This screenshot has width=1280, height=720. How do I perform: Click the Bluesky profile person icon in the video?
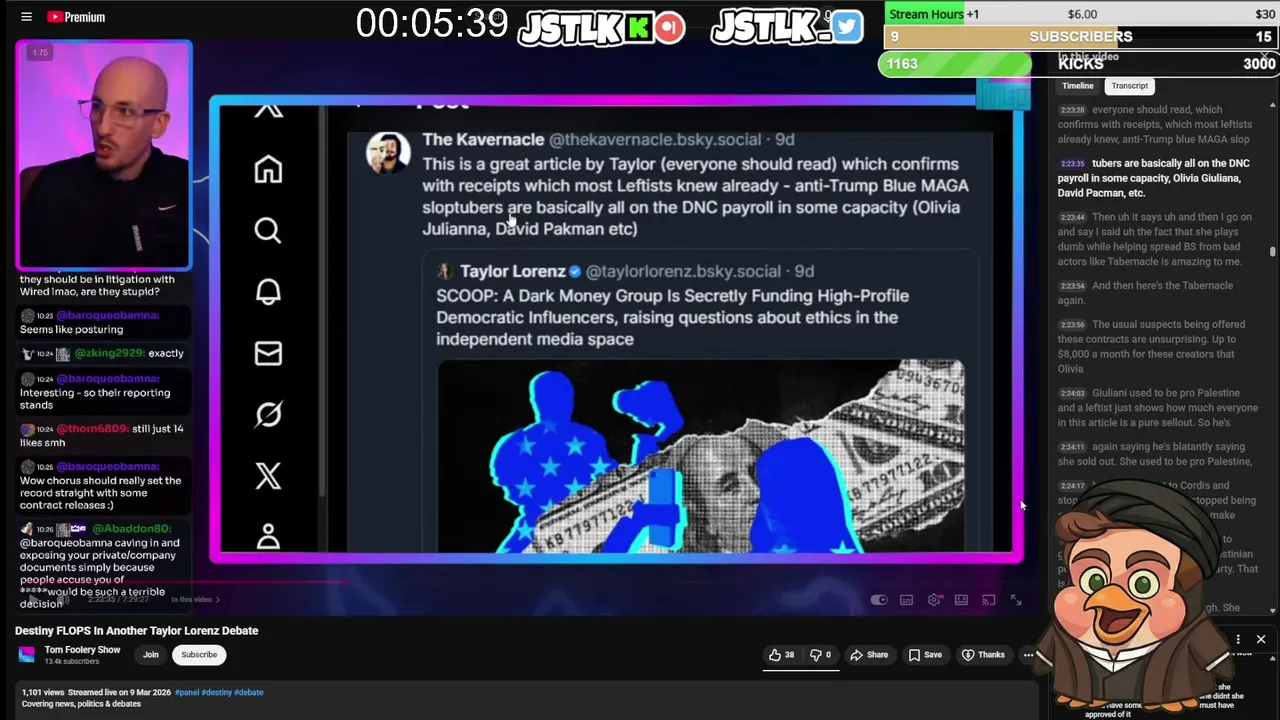point(268,537)
